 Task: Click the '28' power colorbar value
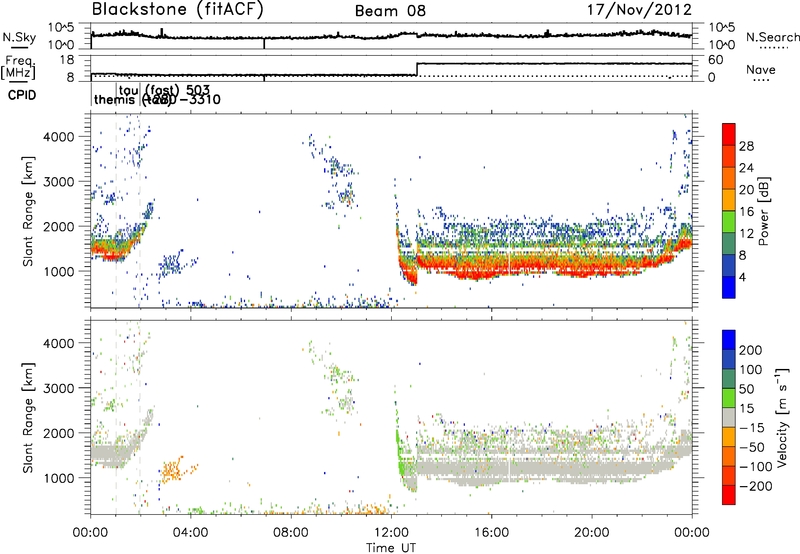pos(746,146)
